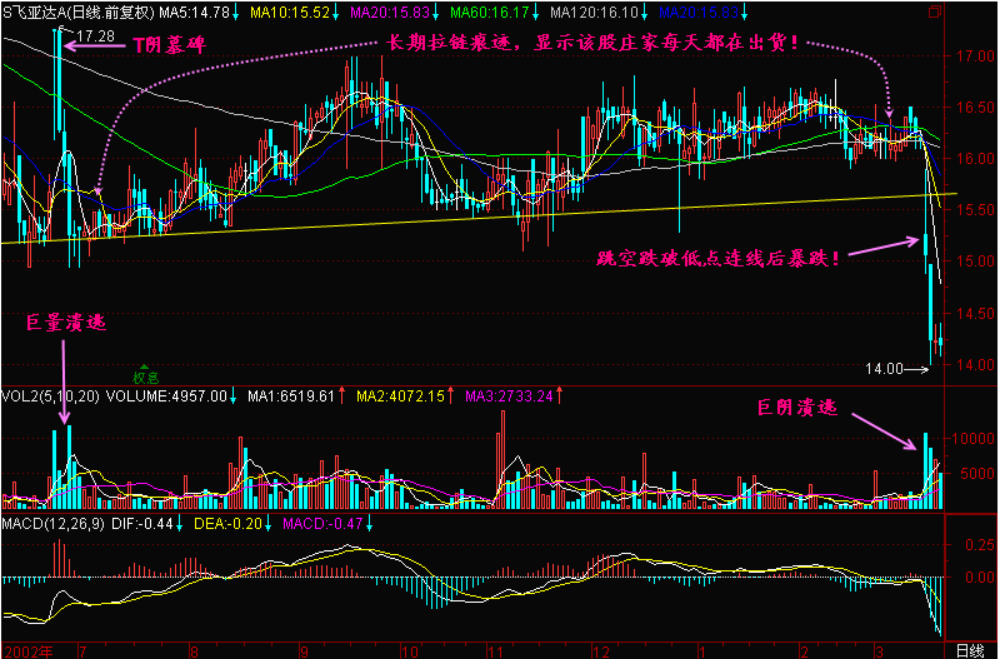This screenshot has width=1000, height=659.
Task: Open the stock title S飞亚达A(日线.前复权)
Action: tap(78, 12)
